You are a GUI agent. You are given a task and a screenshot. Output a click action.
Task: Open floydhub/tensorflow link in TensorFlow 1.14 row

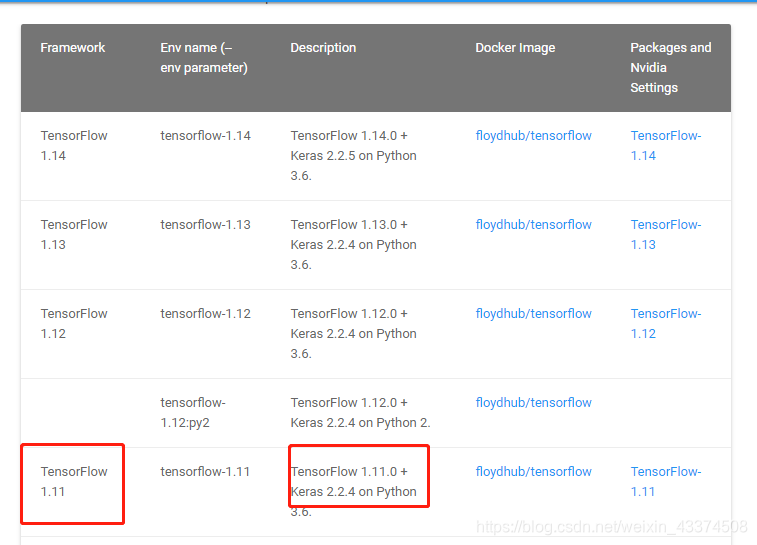click(x=533, y=136)
